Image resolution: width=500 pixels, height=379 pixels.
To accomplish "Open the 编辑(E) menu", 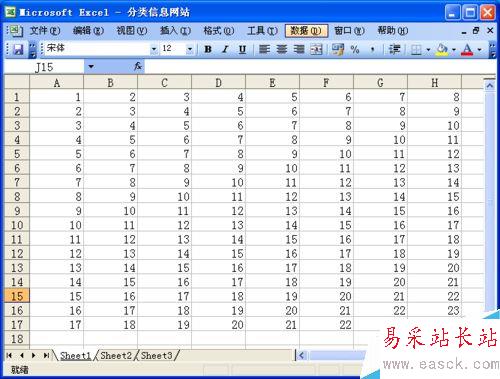I will [88, 31].
